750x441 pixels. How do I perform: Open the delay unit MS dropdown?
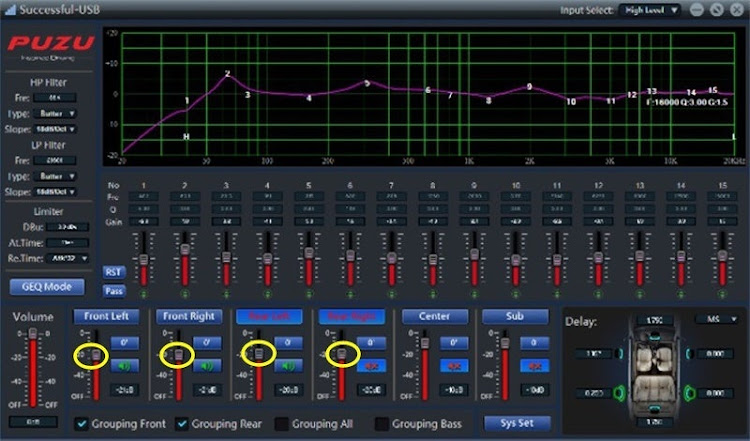pyautogui.click(x=717, y=319)
